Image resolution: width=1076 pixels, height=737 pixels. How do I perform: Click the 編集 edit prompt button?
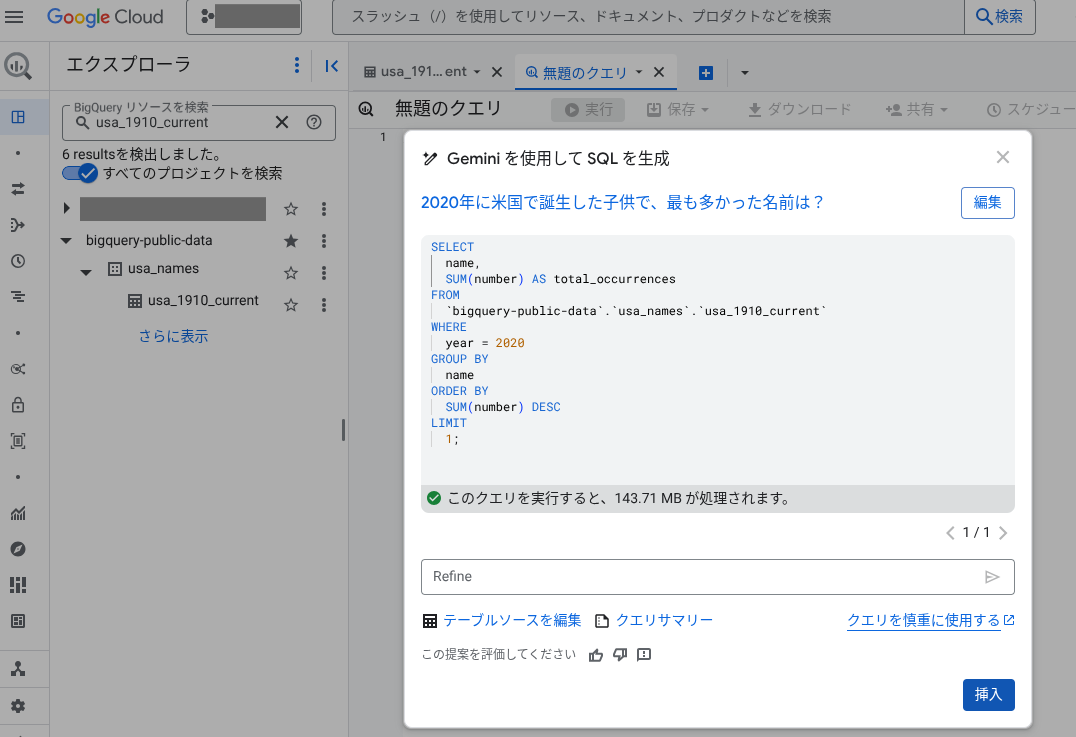(x=987, y=203)
